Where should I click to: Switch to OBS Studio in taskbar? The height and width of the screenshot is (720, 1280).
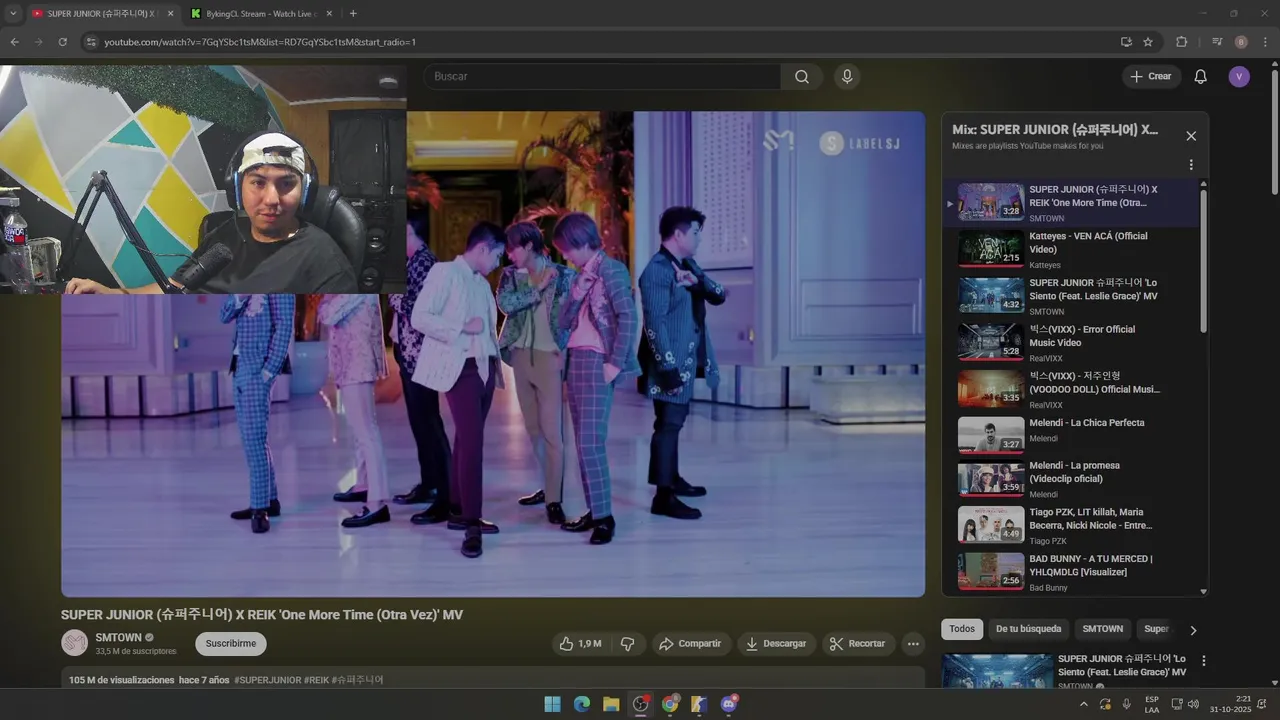click(641, 704)
